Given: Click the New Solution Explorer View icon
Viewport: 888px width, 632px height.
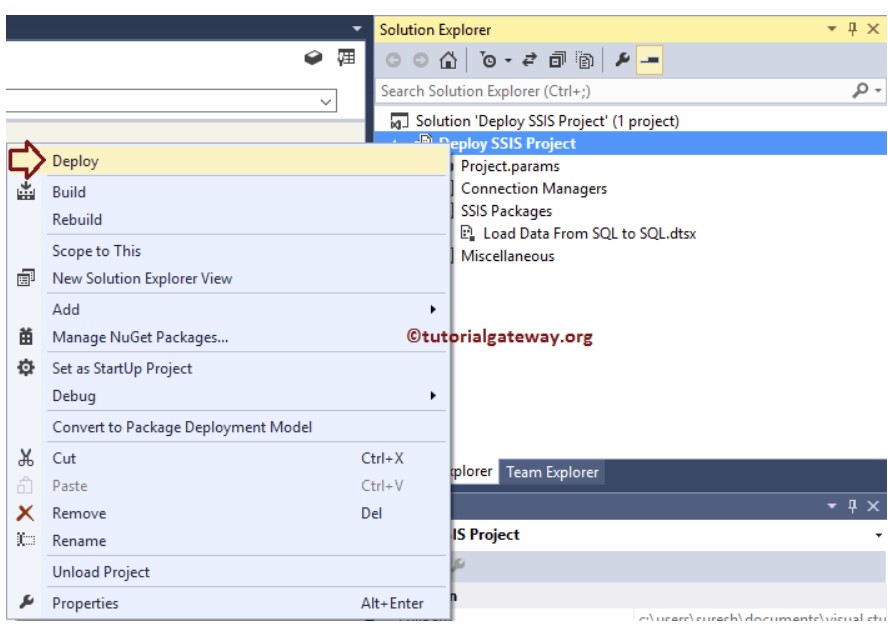Looking at the screenshot, I should (x=25, y=278).
